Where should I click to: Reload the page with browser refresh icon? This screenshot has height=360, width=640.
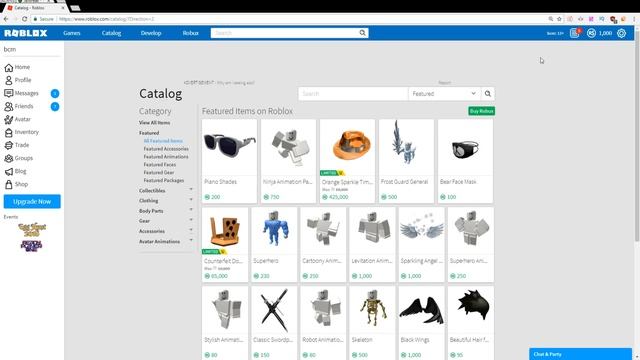[x=24, y=19]
